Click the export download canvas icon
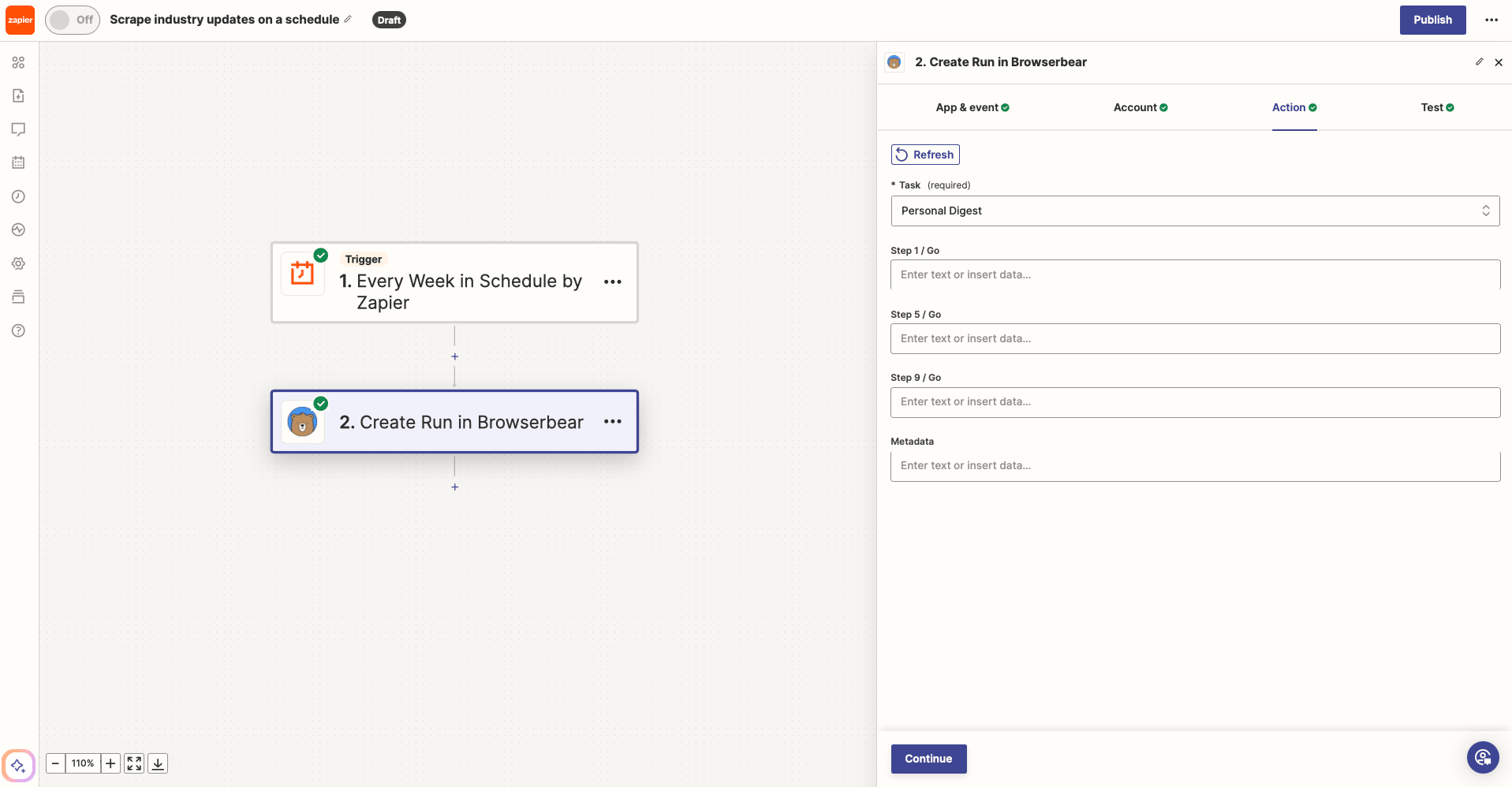Image resolution: width=1512 pixels, height=787 pixels. (158, 763)
